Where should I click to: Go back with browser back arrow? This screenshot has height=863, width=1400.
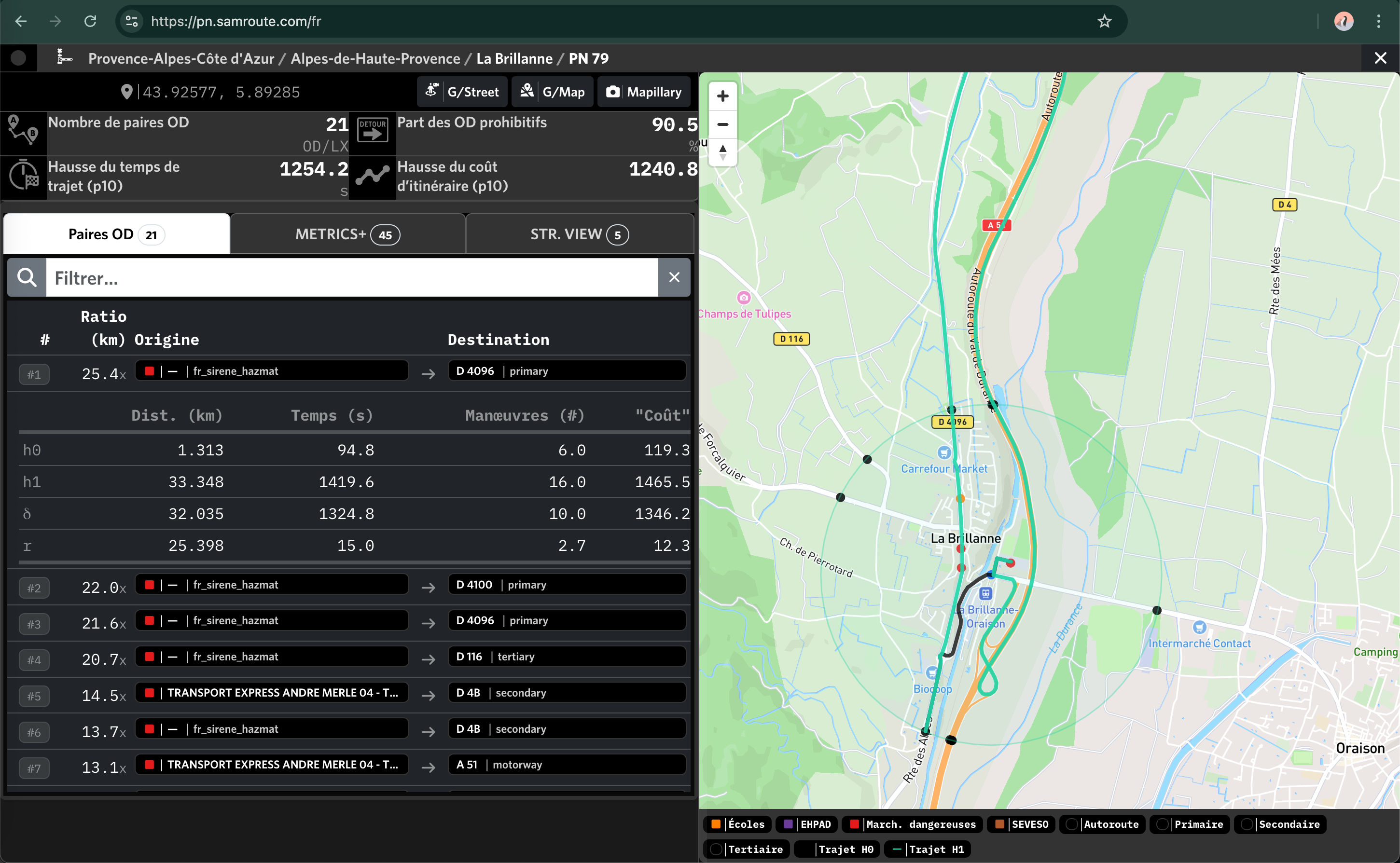click(21, 22)
